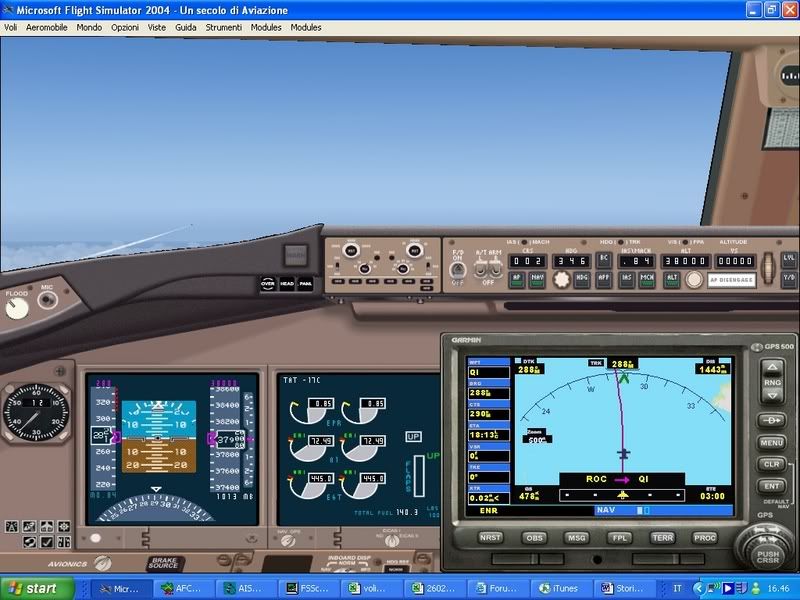Click the FLOOD light knob
800x600 pixels.
[x=16, y=309]
